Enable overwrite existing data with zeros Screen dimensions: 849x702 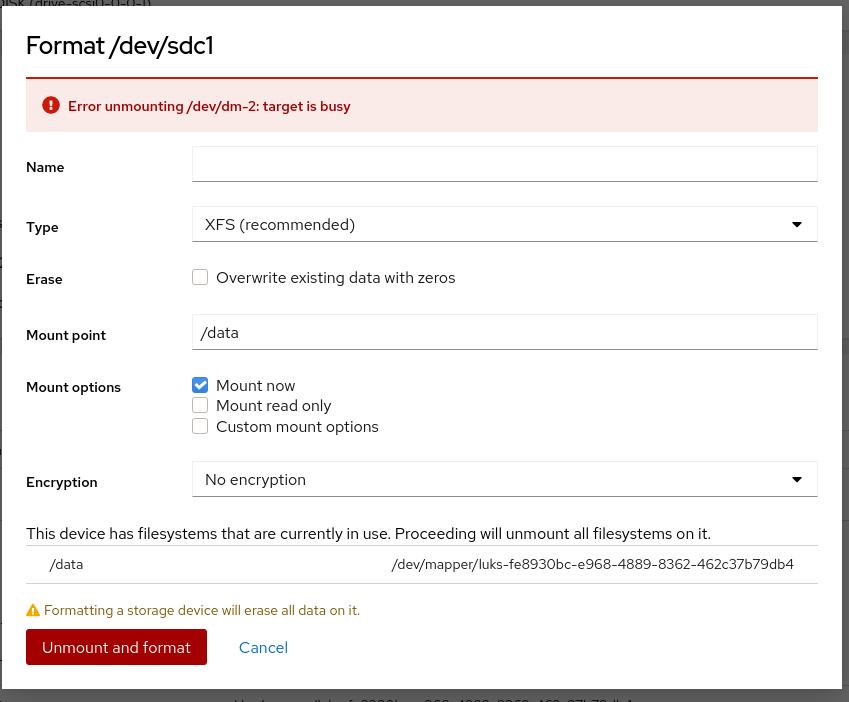click(200, 278)
